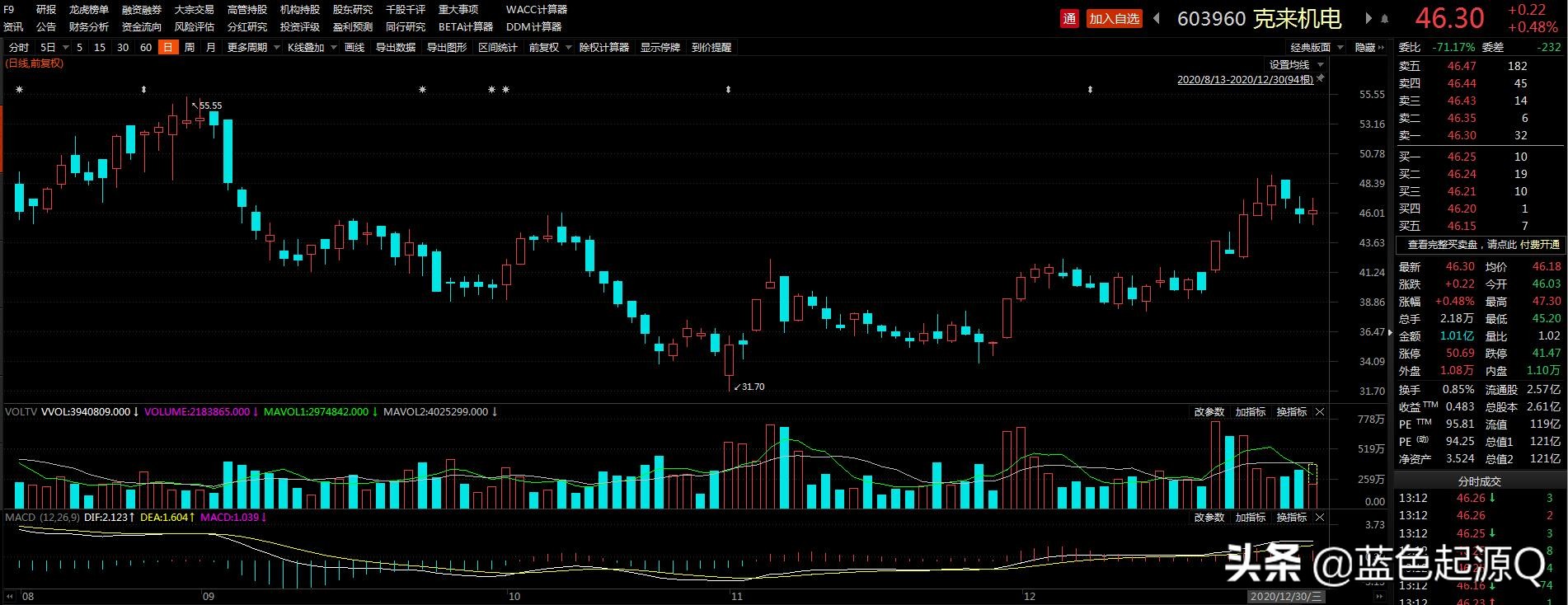Click the 导出数据 export data button
Viewport: 1568px width, 605px height.
coord(396,48)
